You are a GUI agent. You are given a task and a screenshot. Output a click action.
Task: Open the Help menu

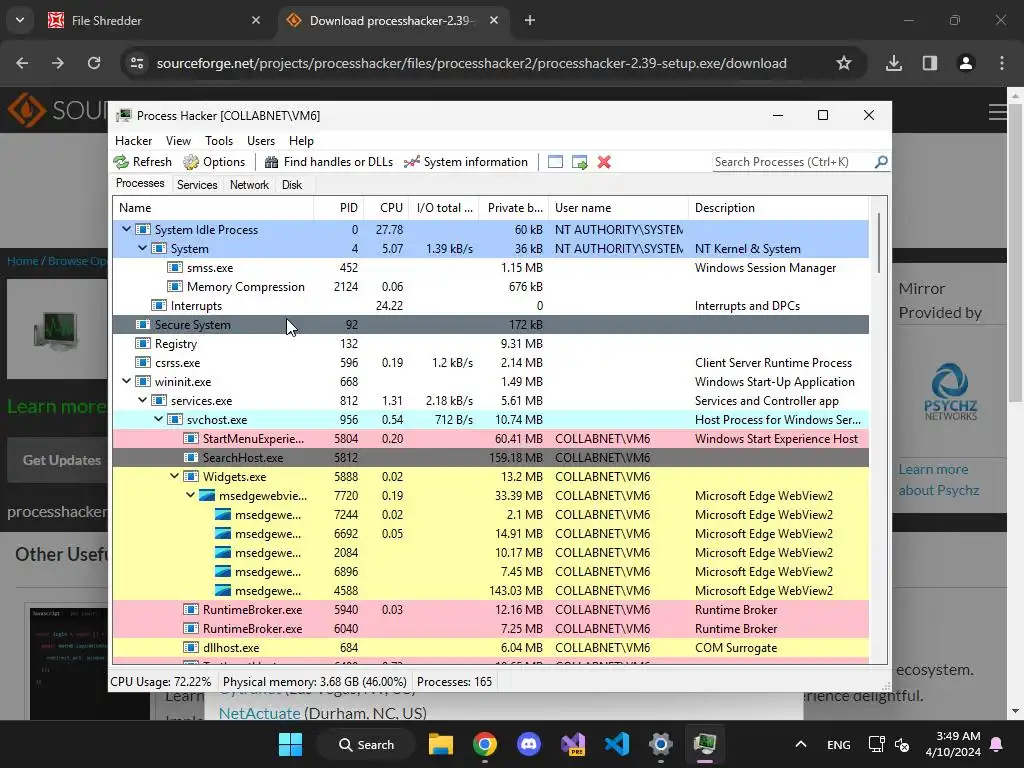[x=301, y=141]
